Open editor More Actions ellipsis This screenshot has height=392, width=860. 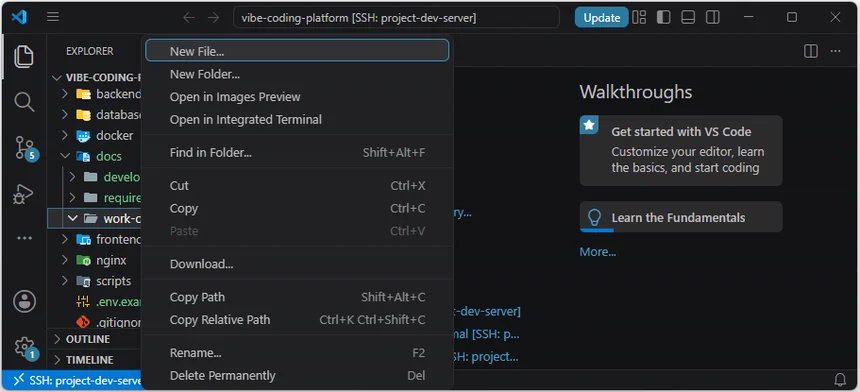click(835, 51)
